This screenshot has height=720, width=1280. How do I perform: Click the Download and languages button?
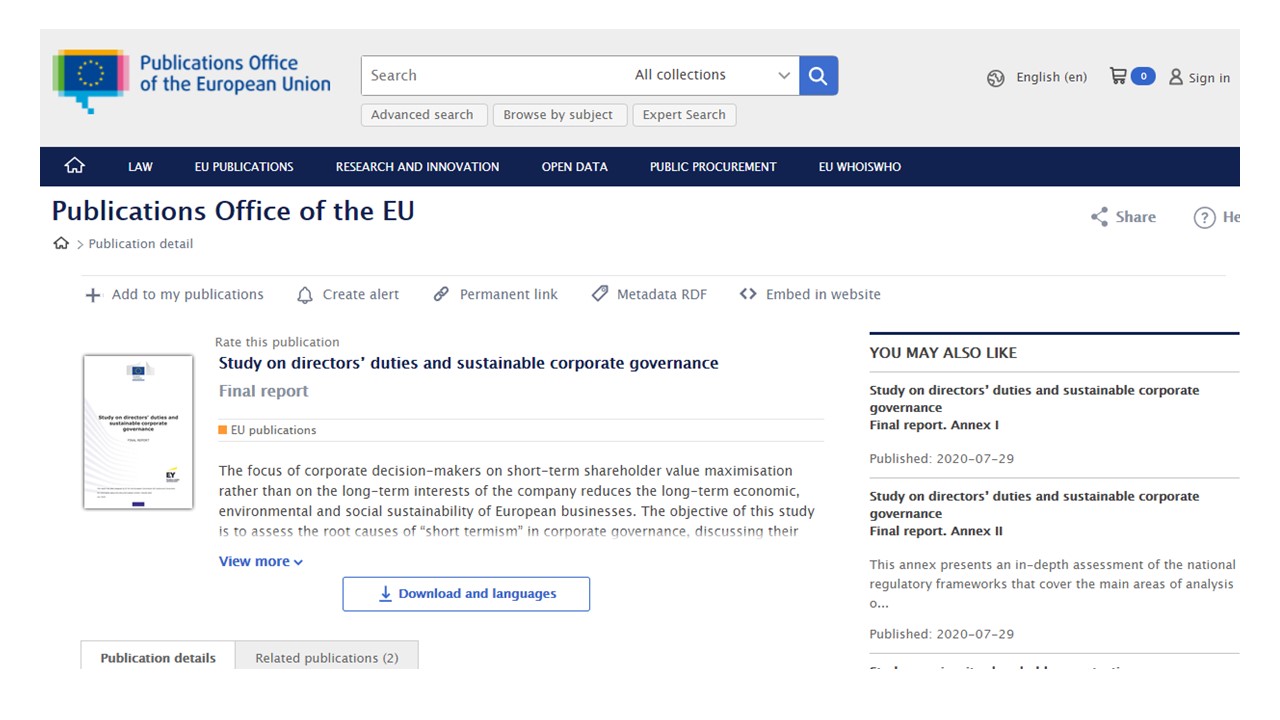pyautogui.click(x=466, y=594)
